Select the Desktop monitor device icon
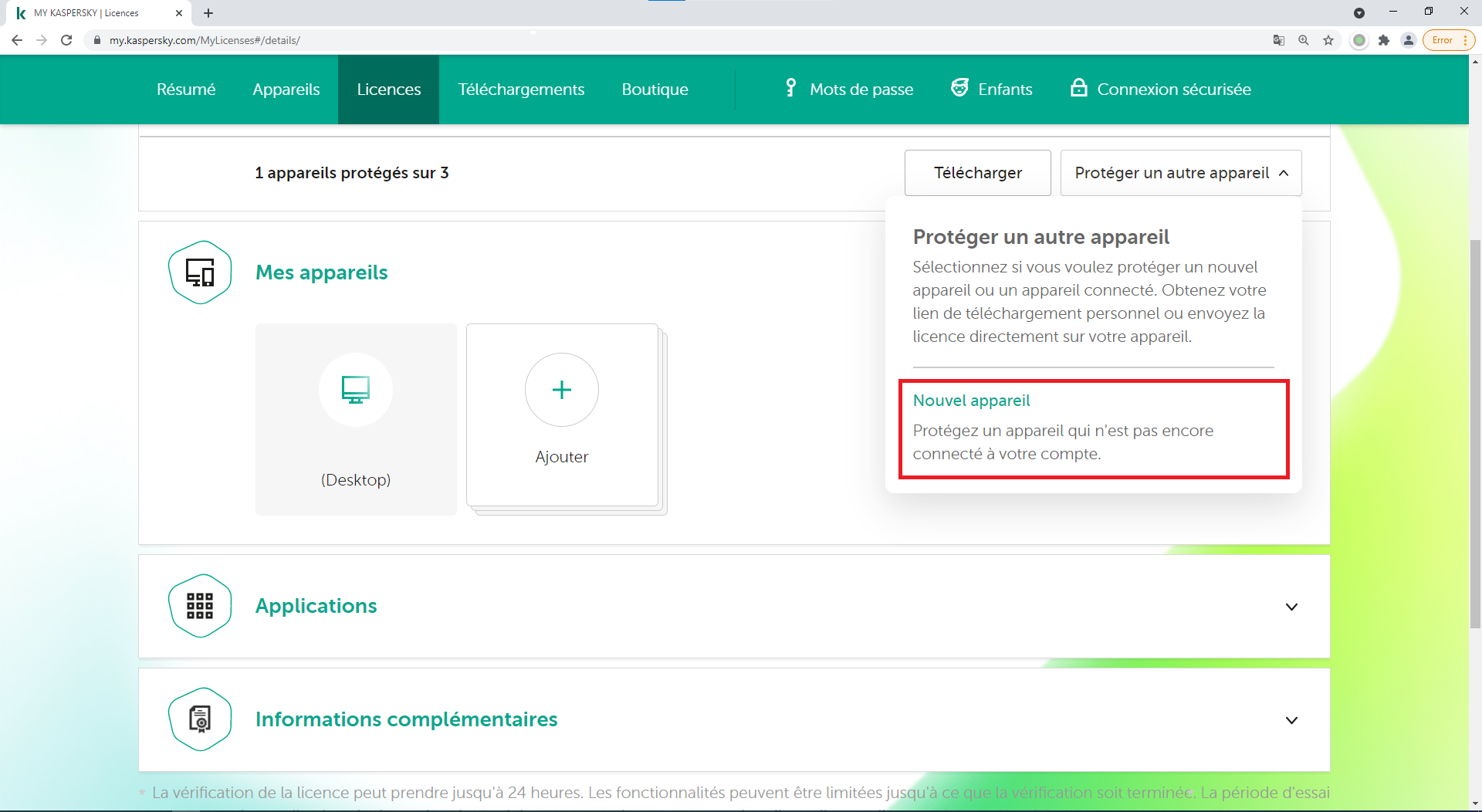This screenshot has width=1482, height=812. [x=356, y=390]
